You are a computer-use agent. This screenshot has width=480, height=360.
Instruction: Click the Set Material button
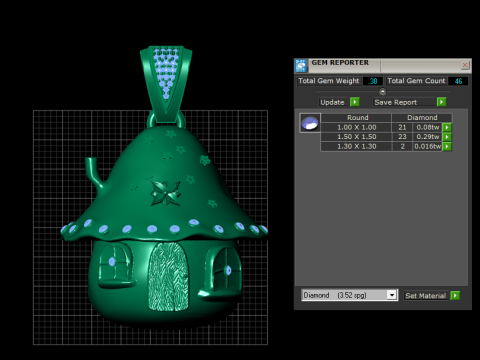point(426,295)
